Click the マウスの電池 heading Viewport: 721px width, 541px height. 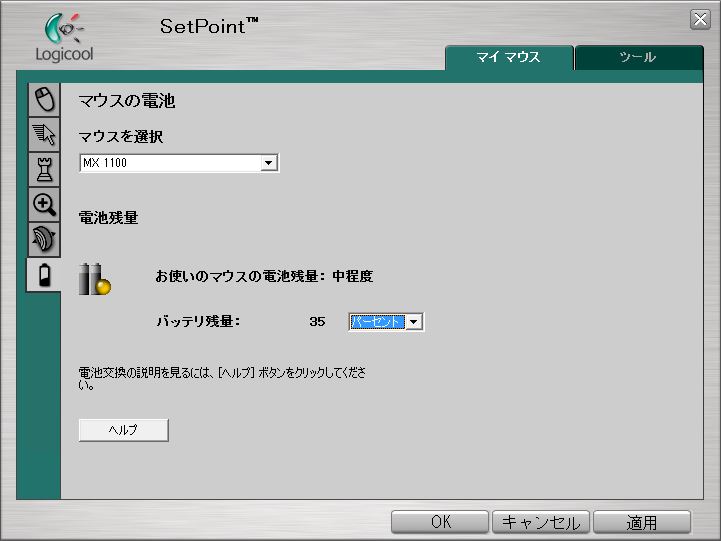[x=127, y=101]
